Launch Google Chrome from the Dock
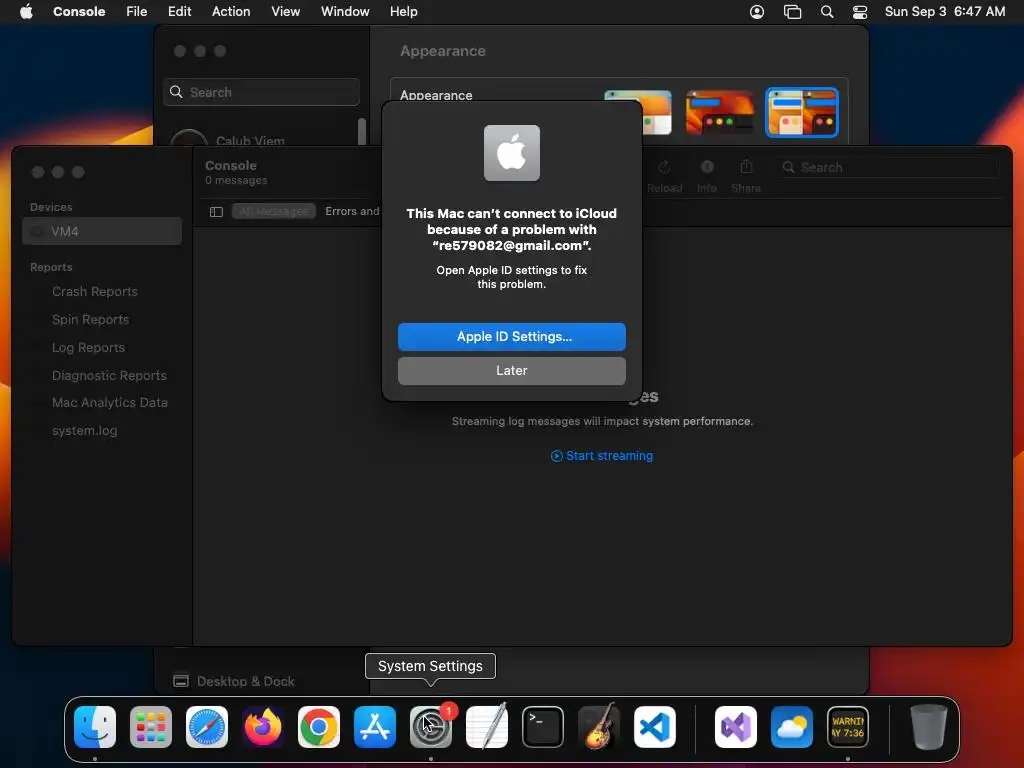Screen dimensions: 1024x768 (319, 727)
